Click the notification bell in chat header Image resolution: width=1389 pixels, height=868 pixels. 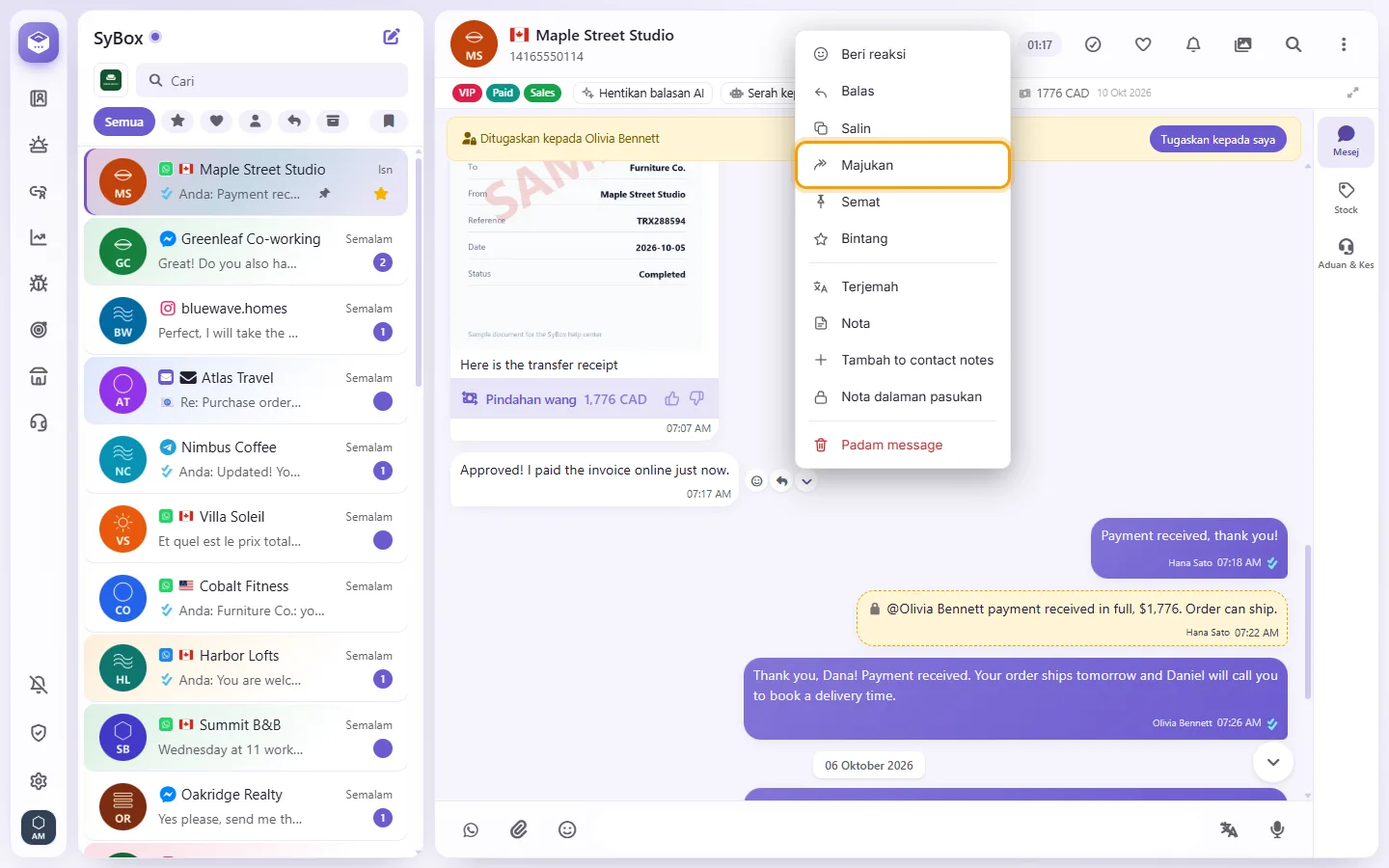click(1193, 44)
